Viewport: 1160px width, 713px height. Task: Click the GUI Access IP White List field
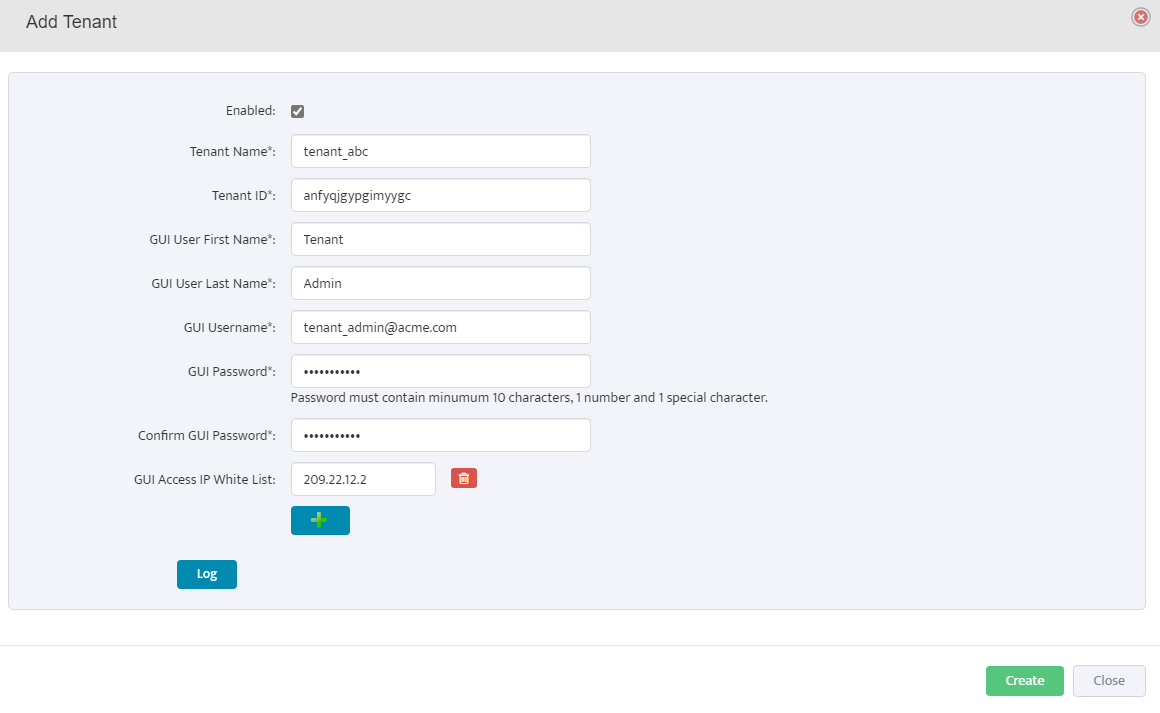363,479
